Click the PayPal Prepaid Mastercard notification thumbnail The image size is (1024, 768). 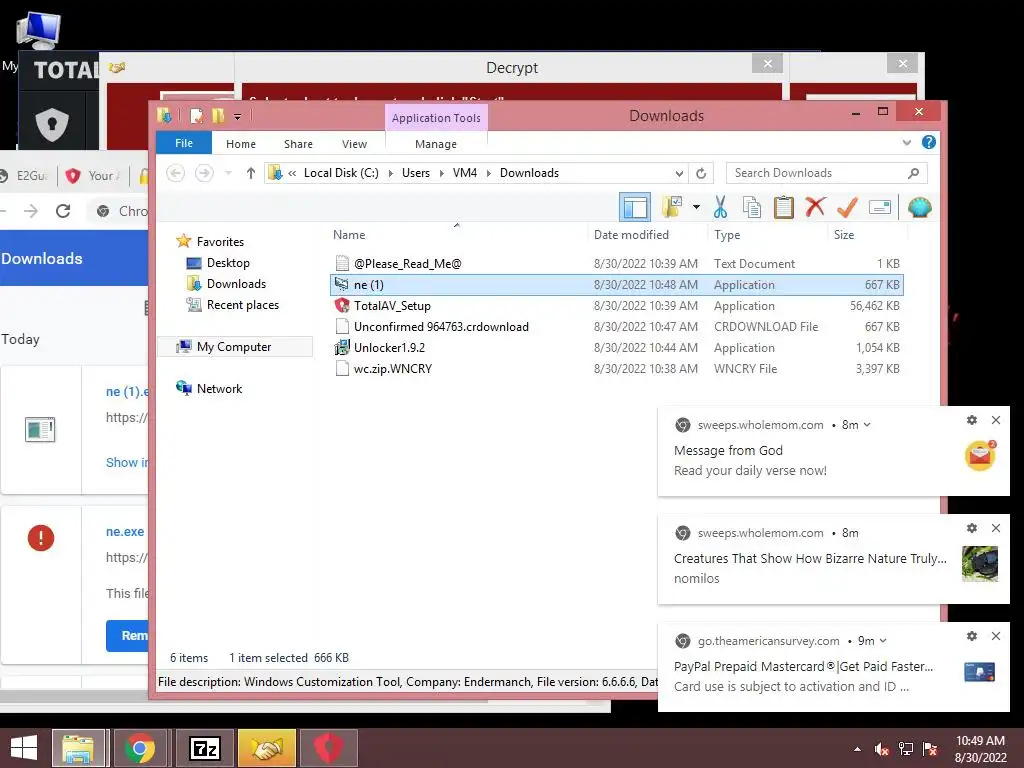tap(980, 672)
